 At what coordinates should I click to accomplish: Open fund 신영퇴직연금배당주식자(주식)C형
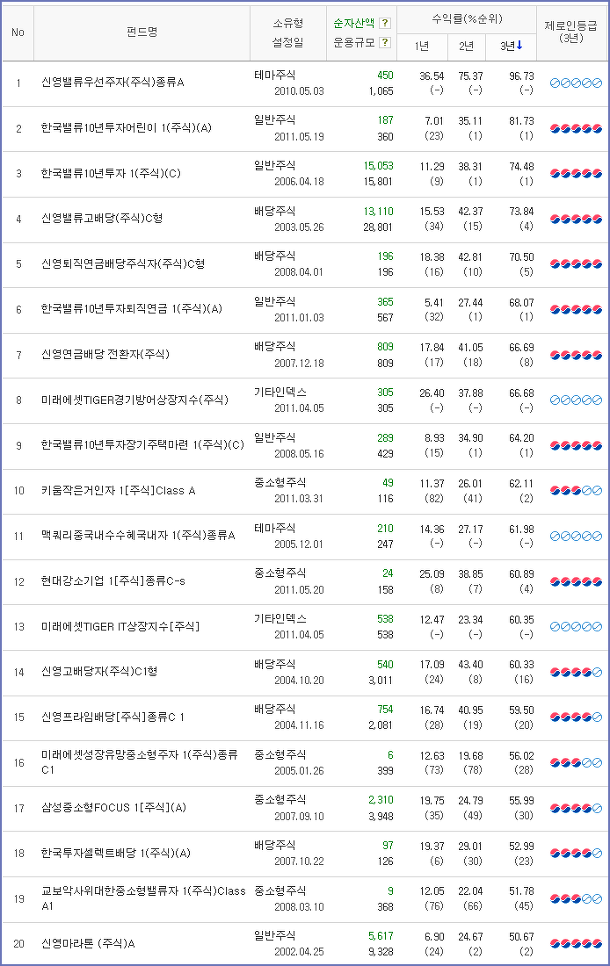[x=123, y=264]
